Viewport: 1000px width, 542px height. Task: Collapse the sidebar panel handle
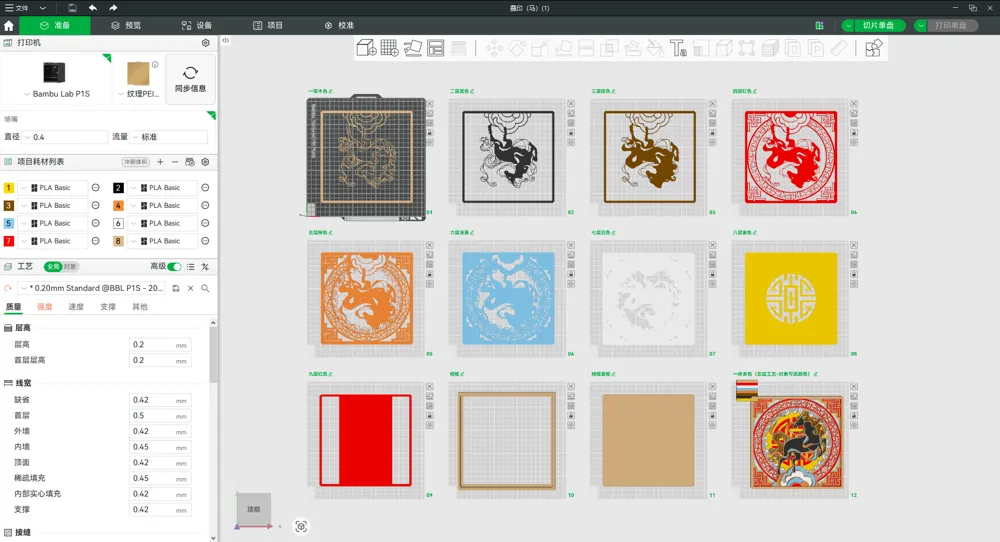[x=226, y=40]
